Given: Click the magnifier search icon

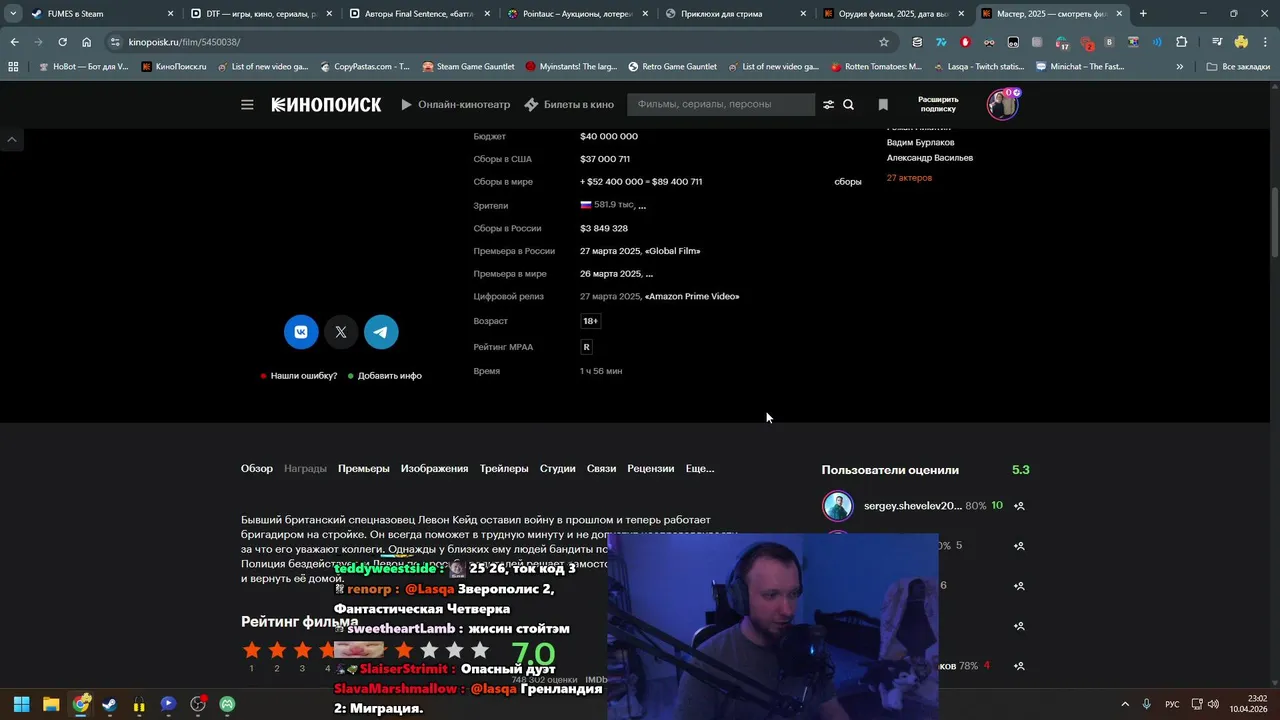Looking at the screenshot, I should [x=848, y=104].
